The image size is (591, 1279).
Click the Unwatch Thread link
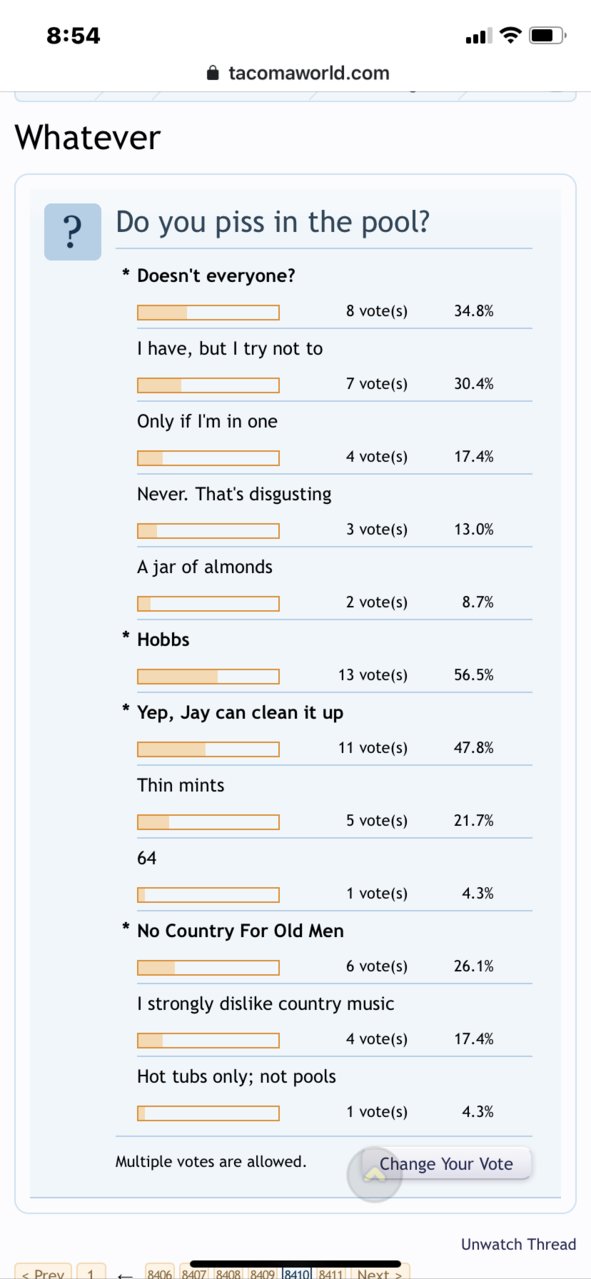pyautogui.click(x=518, y=1244)
